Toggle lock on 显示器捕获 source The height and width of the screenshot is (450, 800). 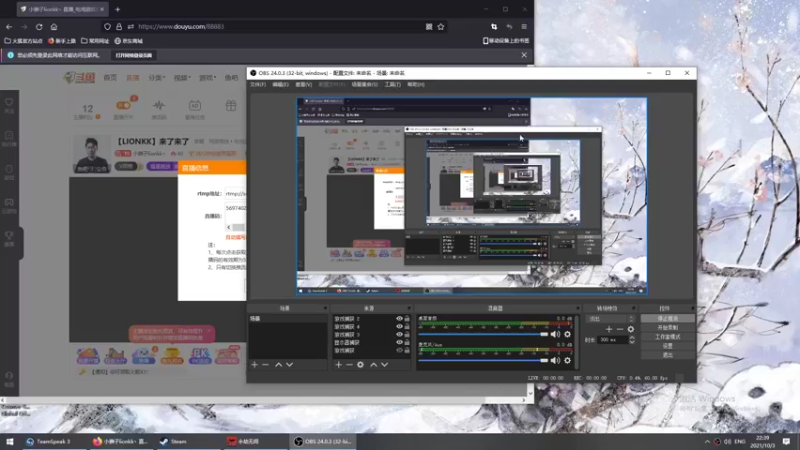407,342
